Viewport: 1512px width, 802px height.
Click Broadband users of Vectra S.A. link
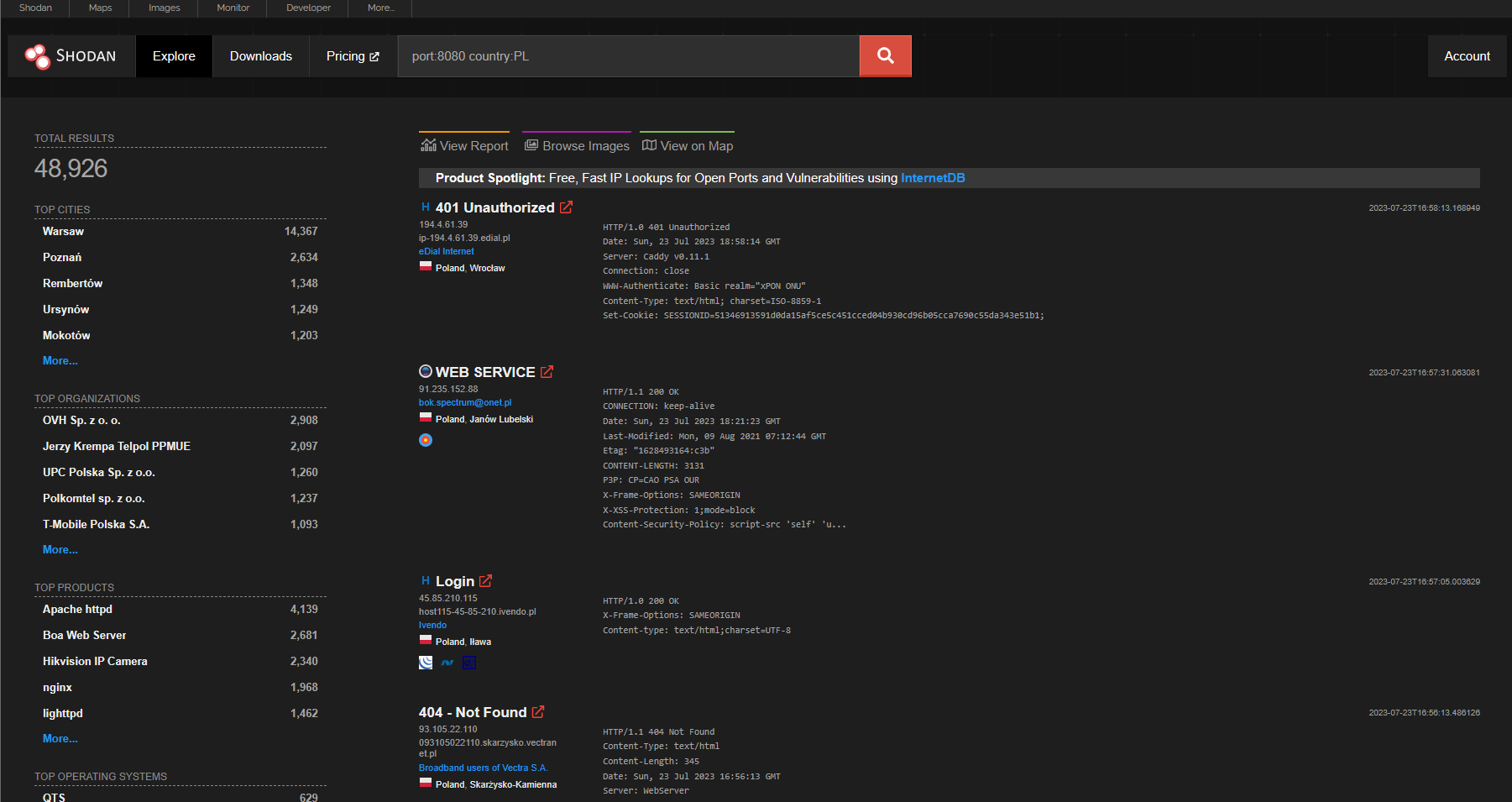point(483,768)
